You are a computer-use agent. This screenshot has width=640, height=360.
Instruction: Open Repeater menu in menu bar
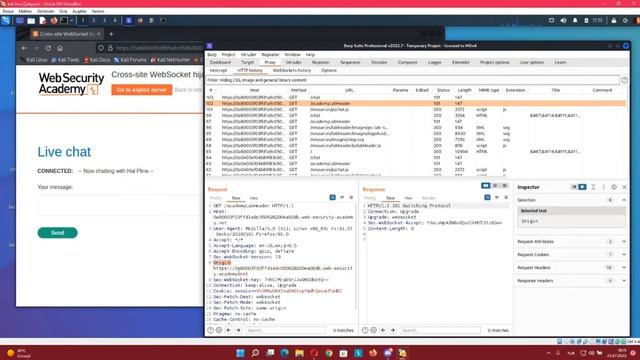click(x=270, y=55)
